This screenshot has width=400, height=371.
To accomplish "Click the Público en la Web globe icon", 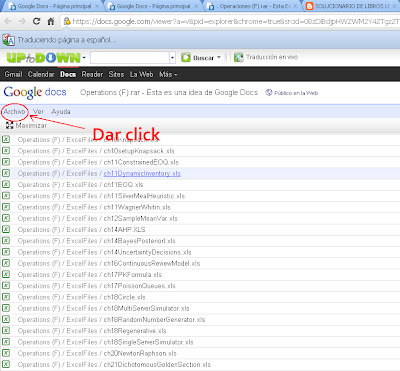I will [269, 93].
